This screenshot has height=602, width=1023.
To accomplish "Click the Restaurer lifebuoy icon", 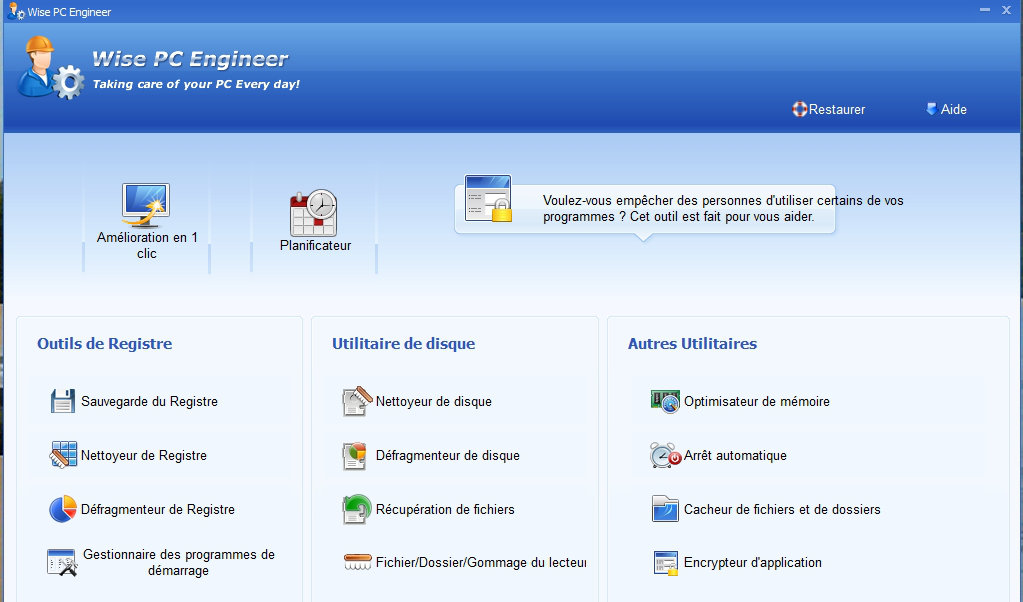I will (x=800, y=109).
